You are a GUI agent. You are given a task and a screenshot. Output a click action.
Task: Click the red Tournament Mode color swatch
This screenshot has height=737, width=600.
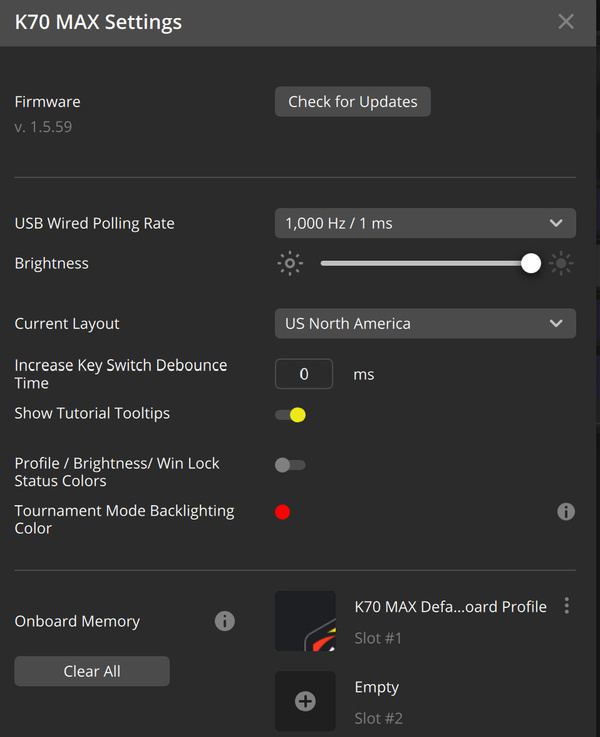tap(282, 512)
